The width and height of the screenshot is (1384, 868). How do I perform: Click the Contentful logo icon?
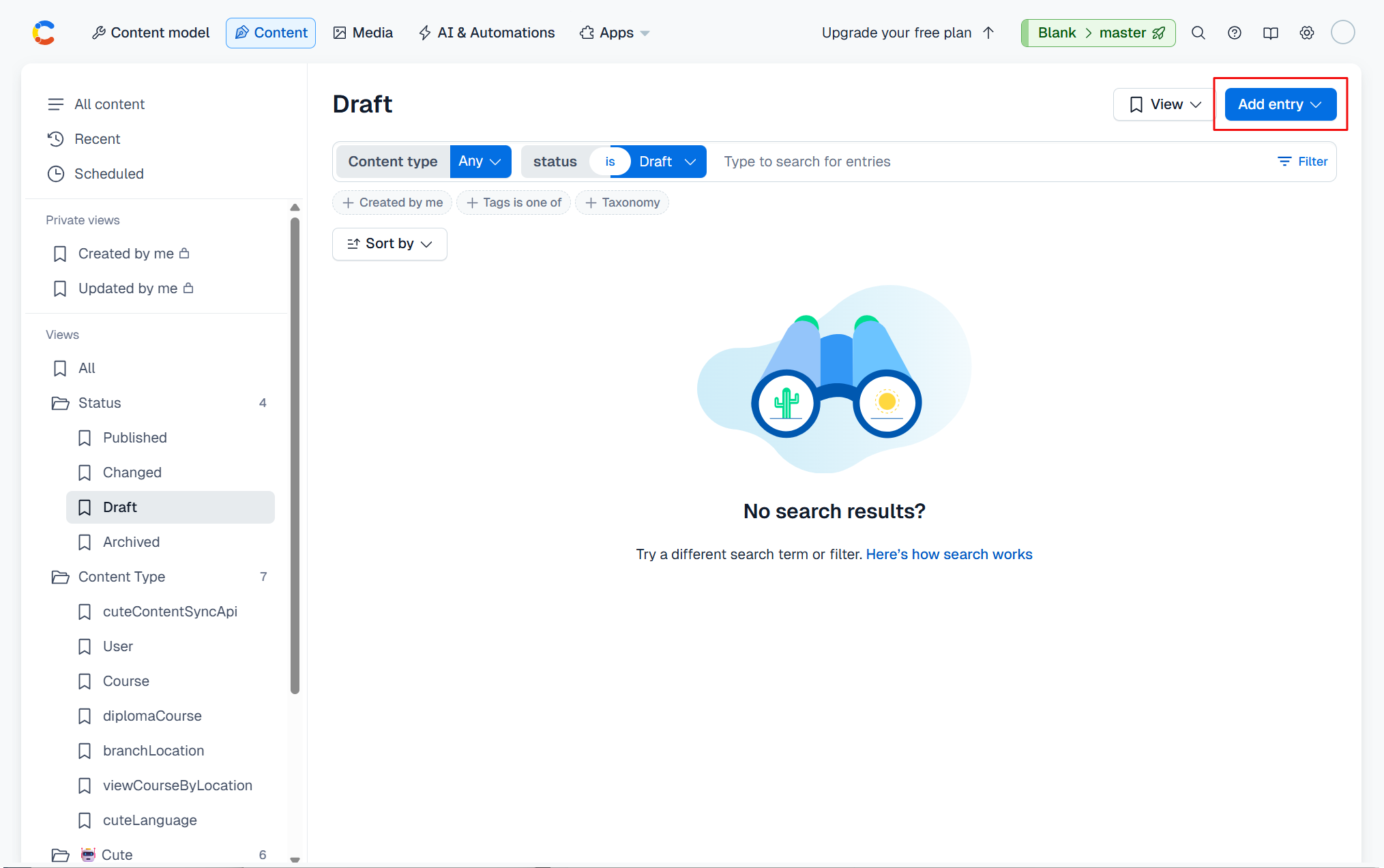44,33
